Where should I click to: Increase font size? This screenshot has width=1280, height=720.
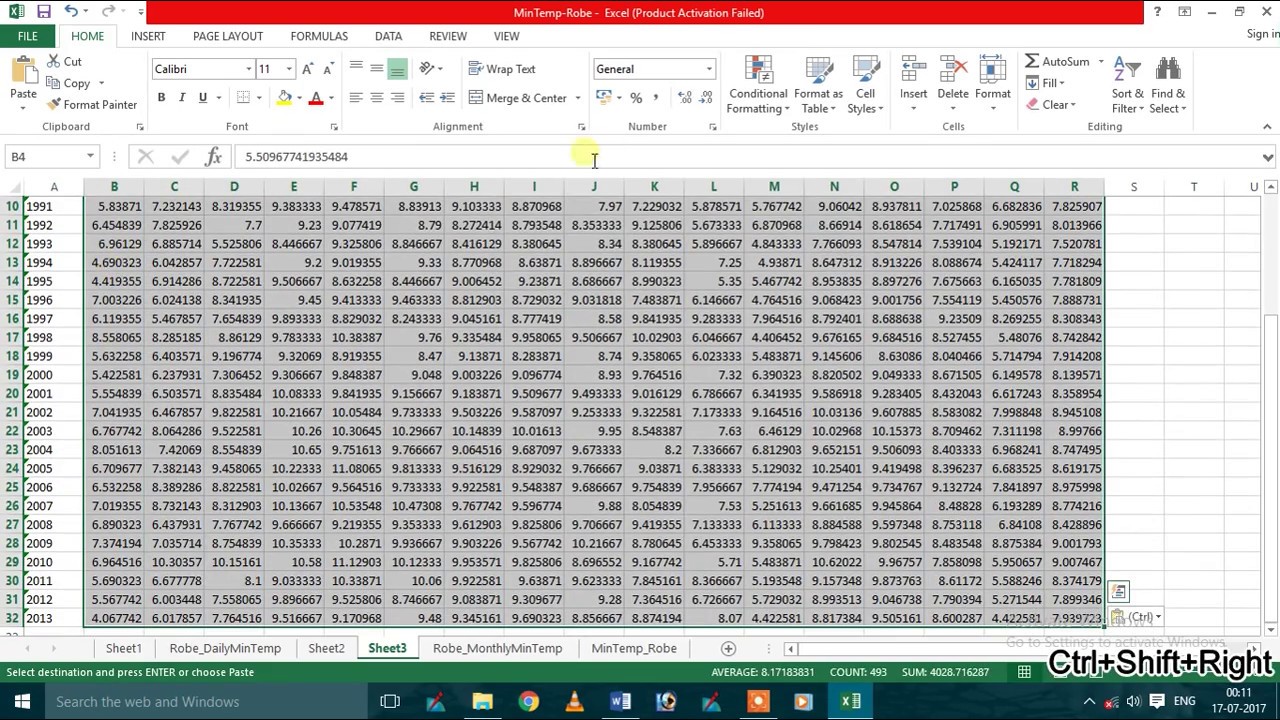coord(308,69)
